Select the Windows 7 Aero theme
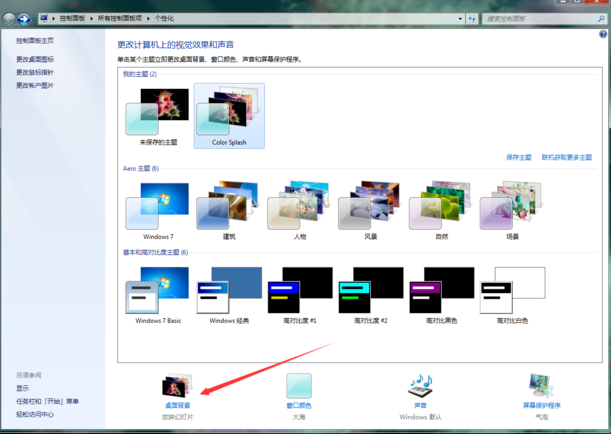 (158, 208)
